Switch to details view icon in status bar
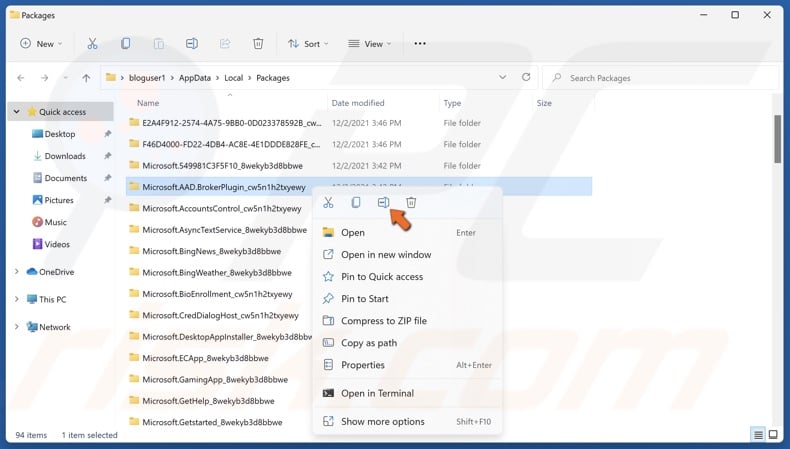The image size is (790, 449). point(758,434)
